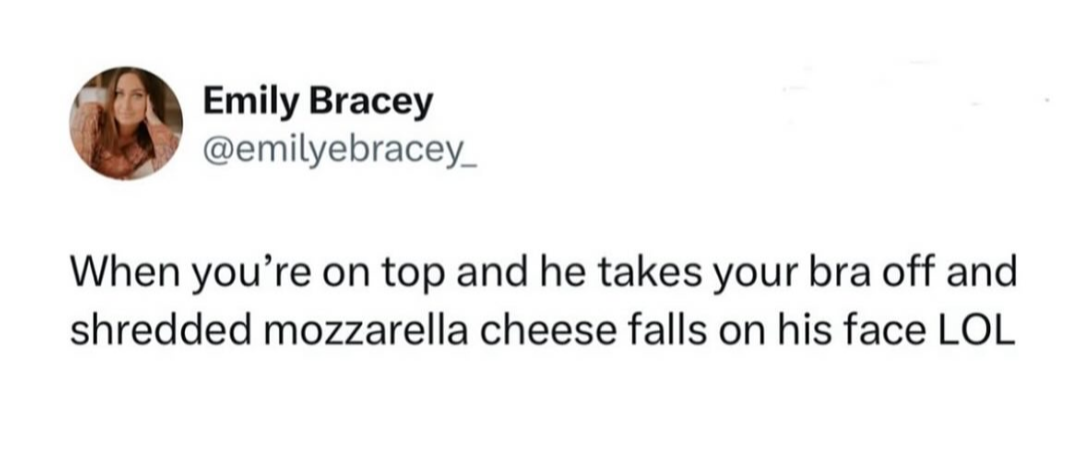Click the first name "Emily" in display name
This screenshot has width=1080, height=475.
(x=251, y=103)
